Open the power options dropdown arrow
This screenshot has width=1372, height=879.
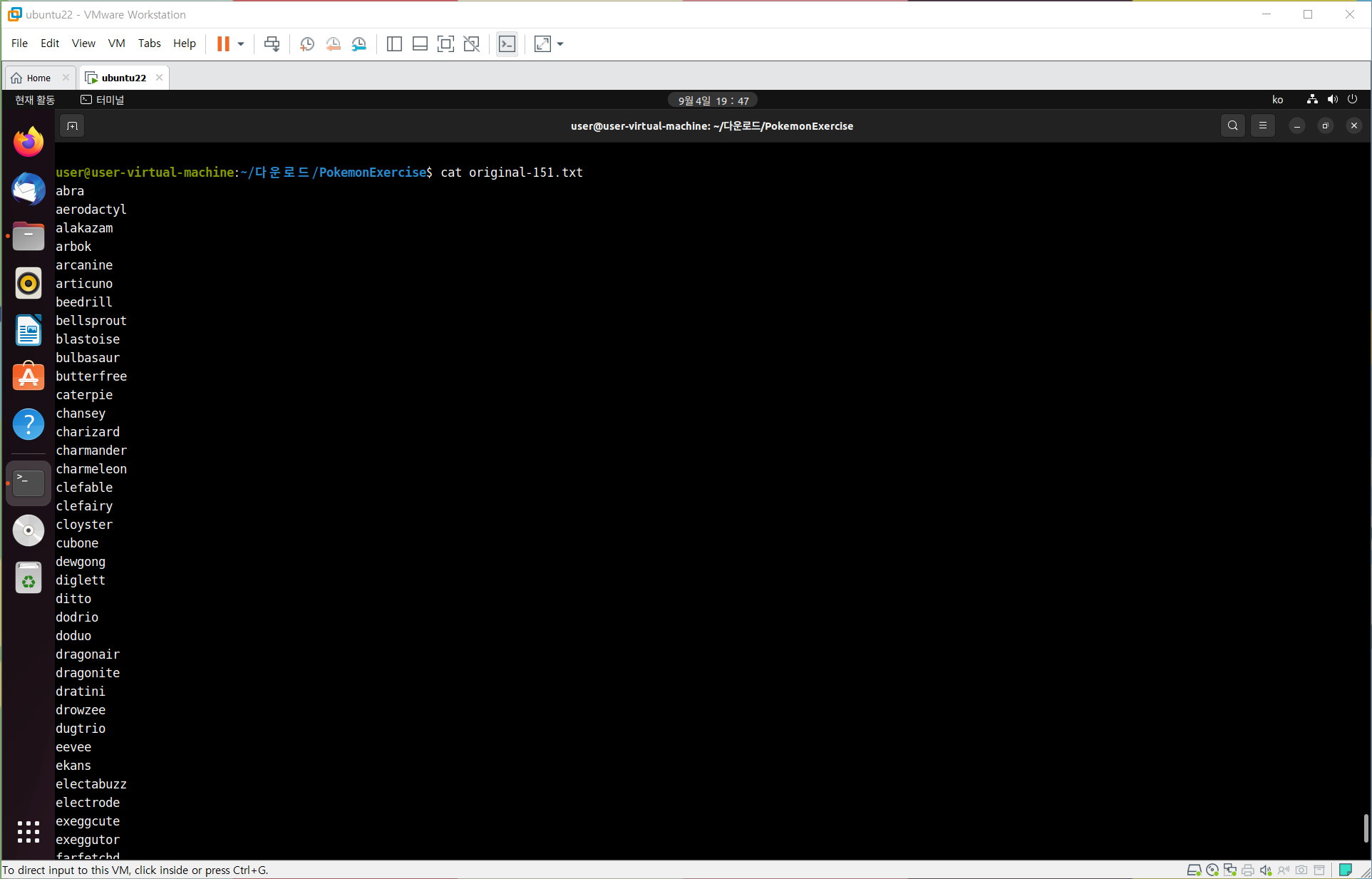(241, 44)
